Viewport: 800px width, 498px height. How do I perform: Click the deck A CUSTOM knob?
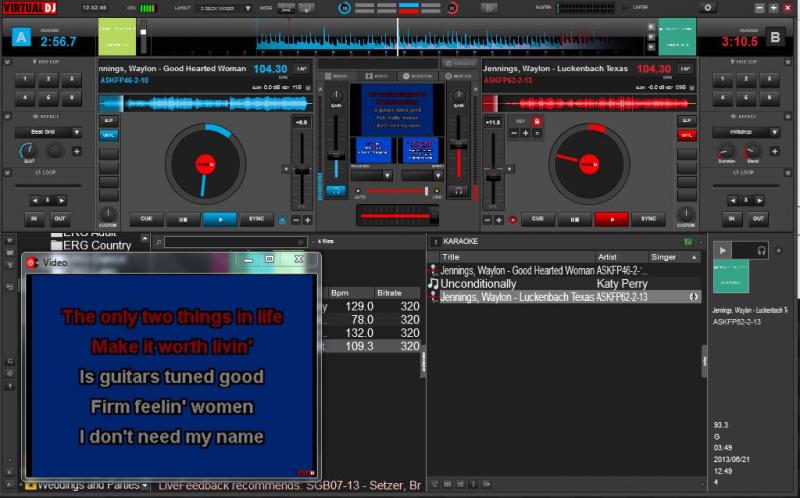(108, 214)
